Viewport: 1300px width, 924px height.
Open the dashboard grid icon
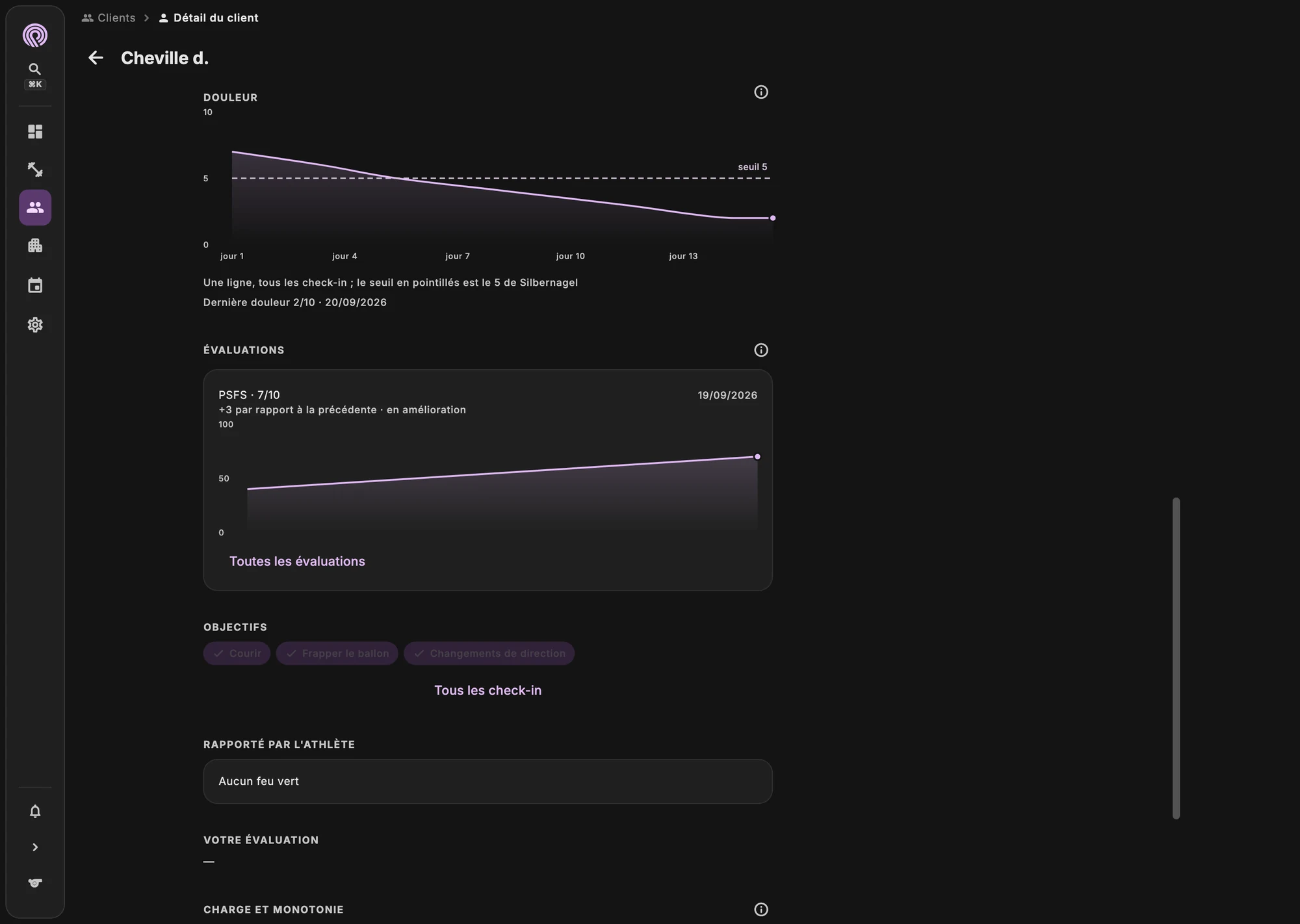coord(35,132)
